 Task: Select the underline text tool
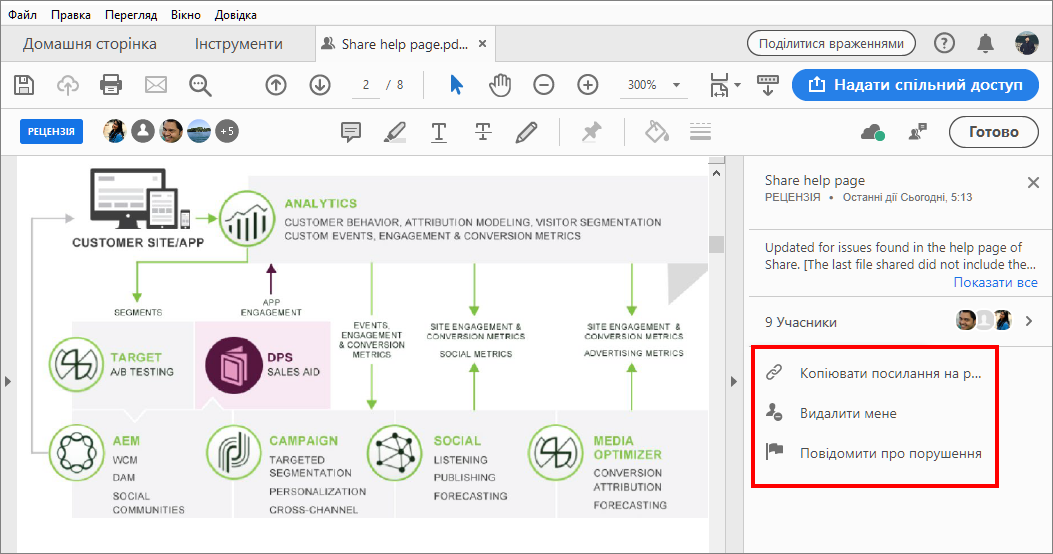[439, 132]
